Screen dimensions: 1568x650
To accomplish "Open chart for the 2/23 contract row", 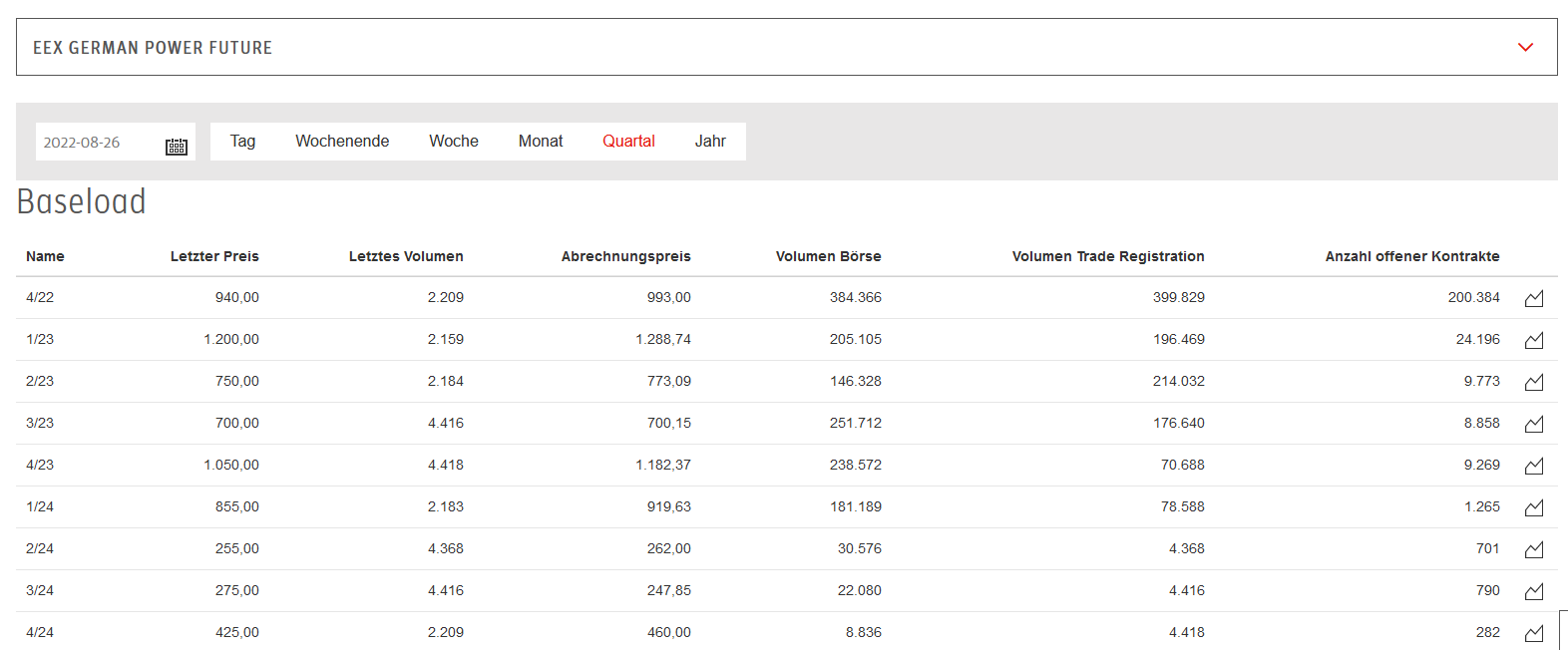I will click(x=1534, y=382).
